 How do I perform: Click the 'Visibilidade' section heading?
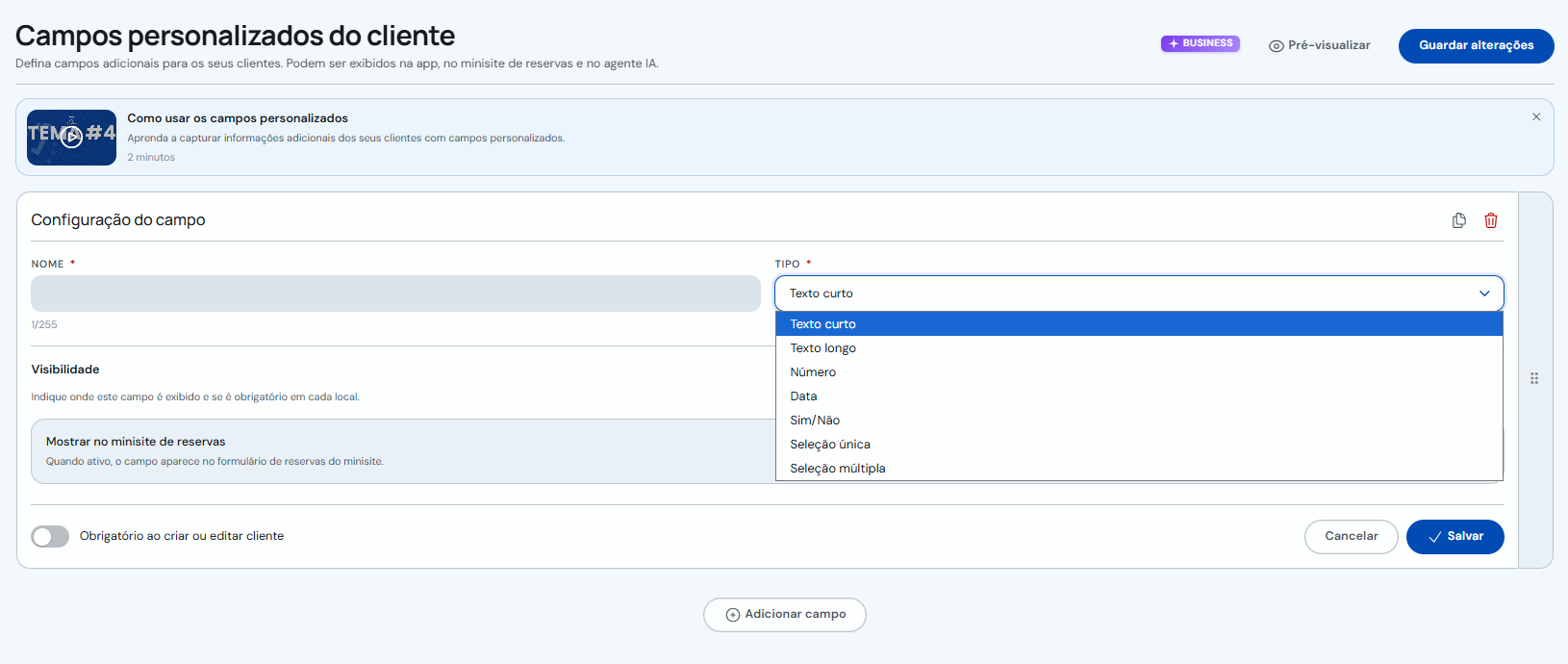click(65, 370)
